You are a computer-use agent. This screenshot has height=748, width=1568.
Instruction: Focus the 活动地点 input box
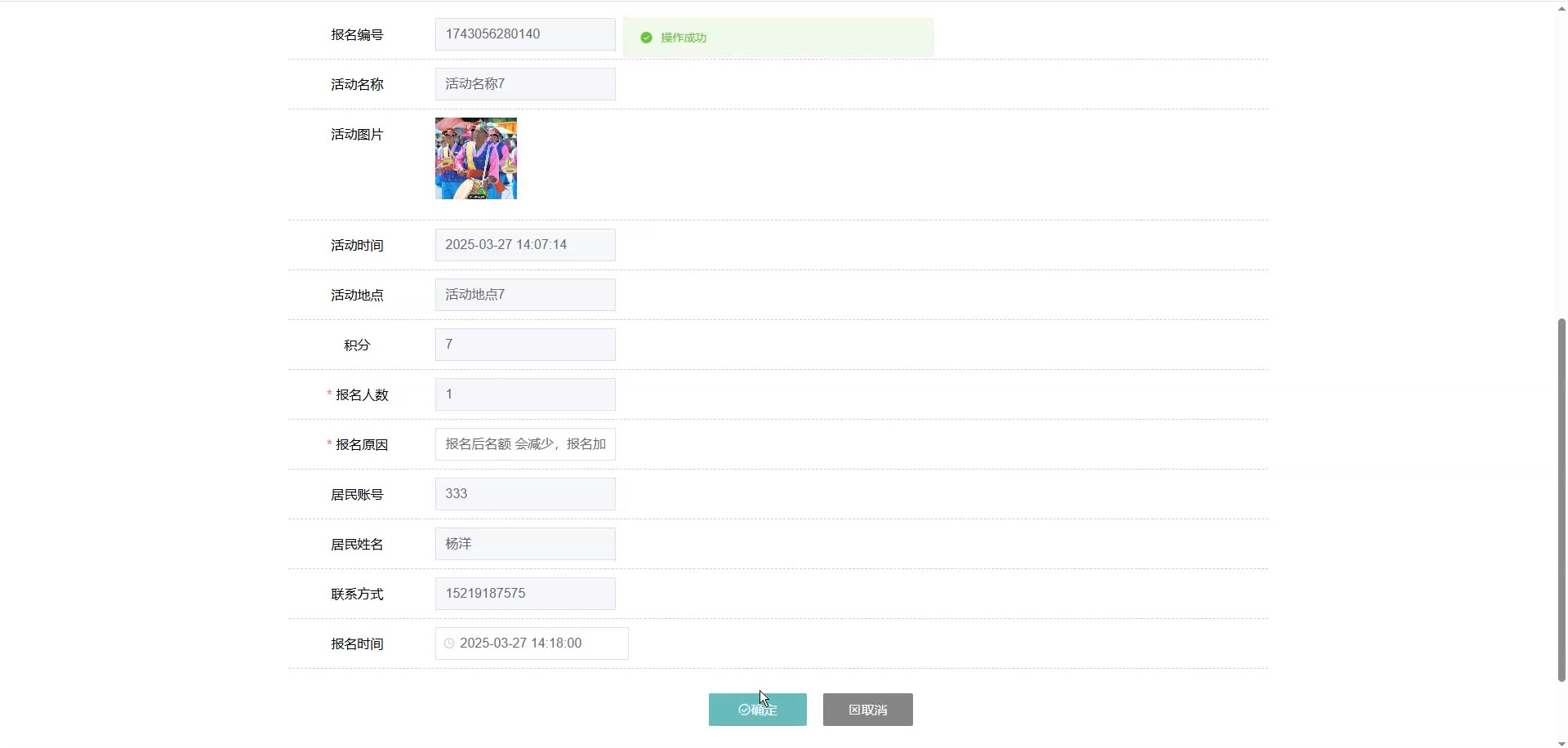pos(525,295)
